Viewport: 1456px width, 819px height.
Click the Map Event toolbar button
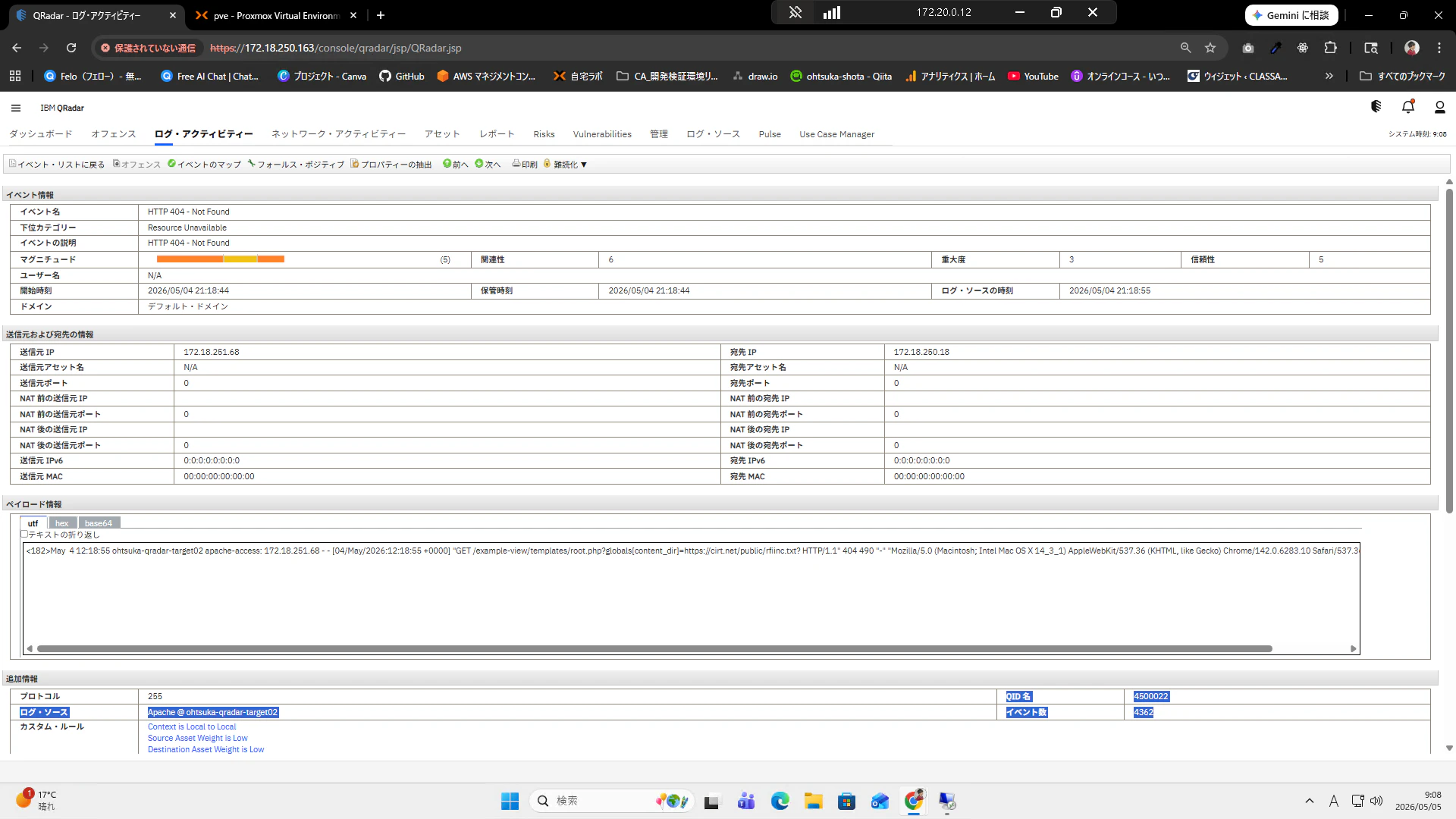tap(205, 165)
